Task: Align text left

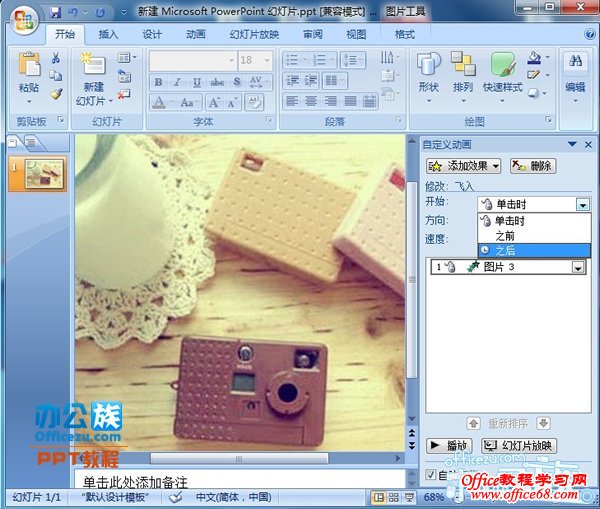Action: (x=292, y=101)
